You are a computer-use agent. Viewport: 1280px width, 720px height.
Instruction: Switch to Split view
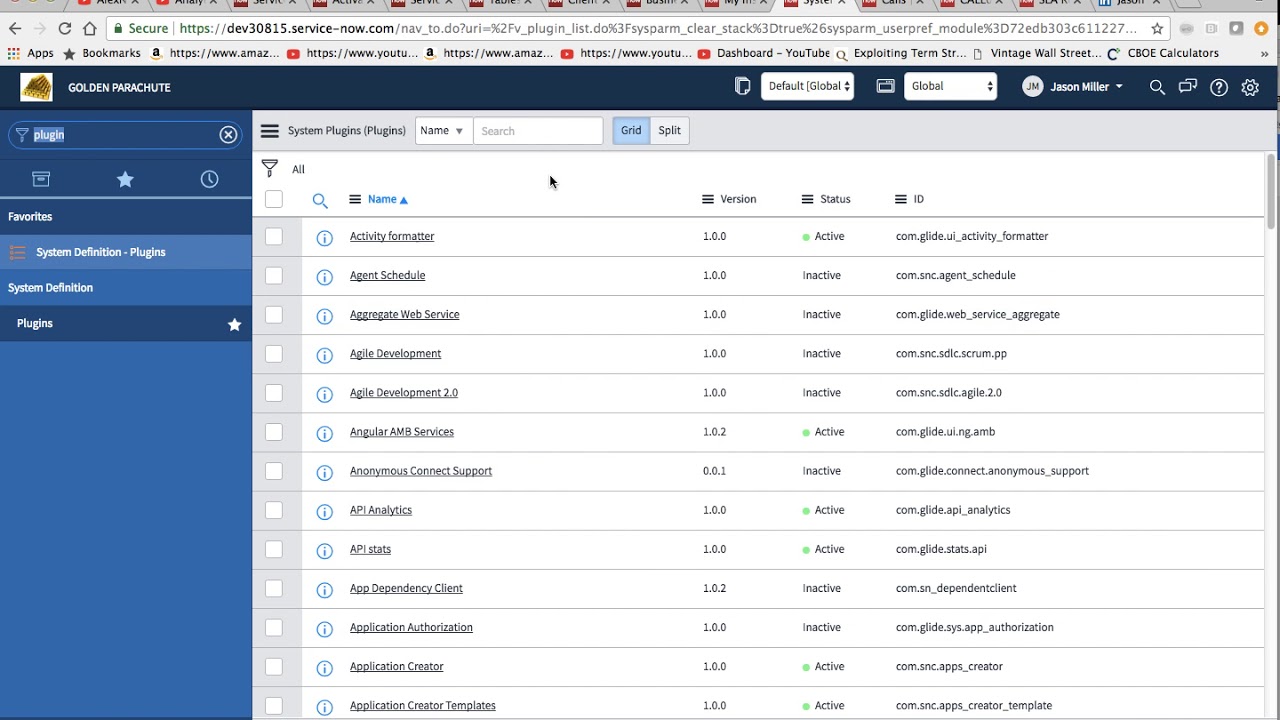click(670, 131)
